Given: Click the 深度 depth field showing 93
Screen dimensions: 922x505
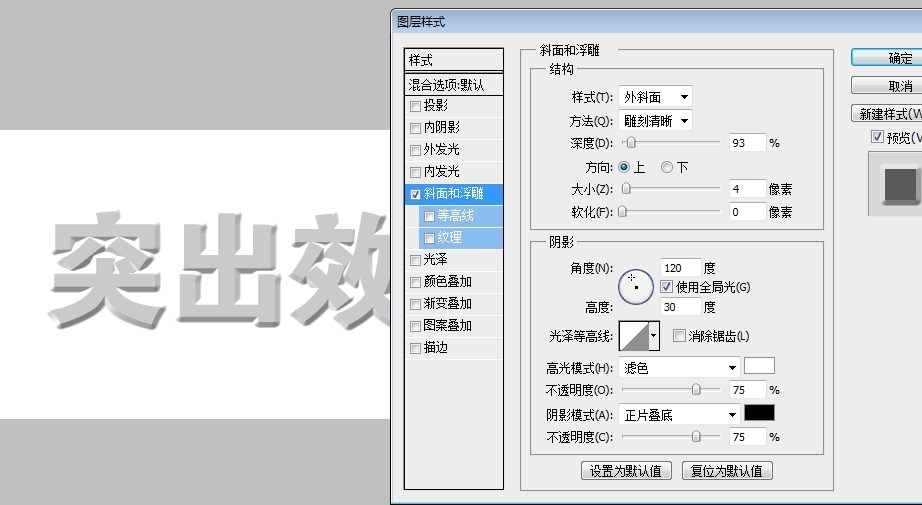Looking at the screenshot, I should pyautogui.click(x=747, y=143).
